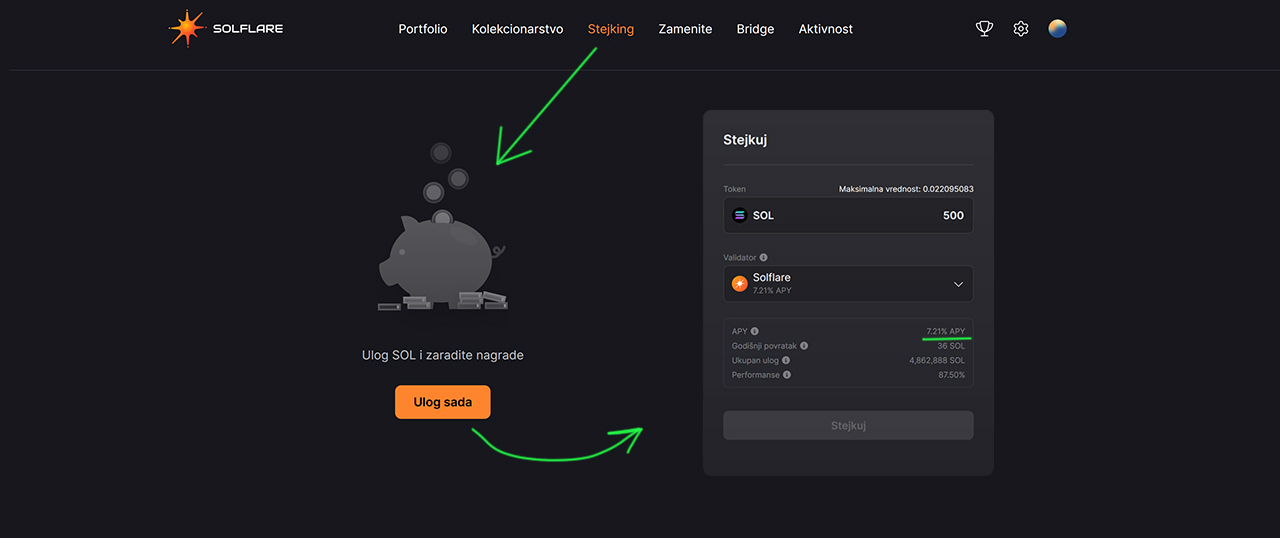
Task: Open the Bridge page
Action: point(755,29)
